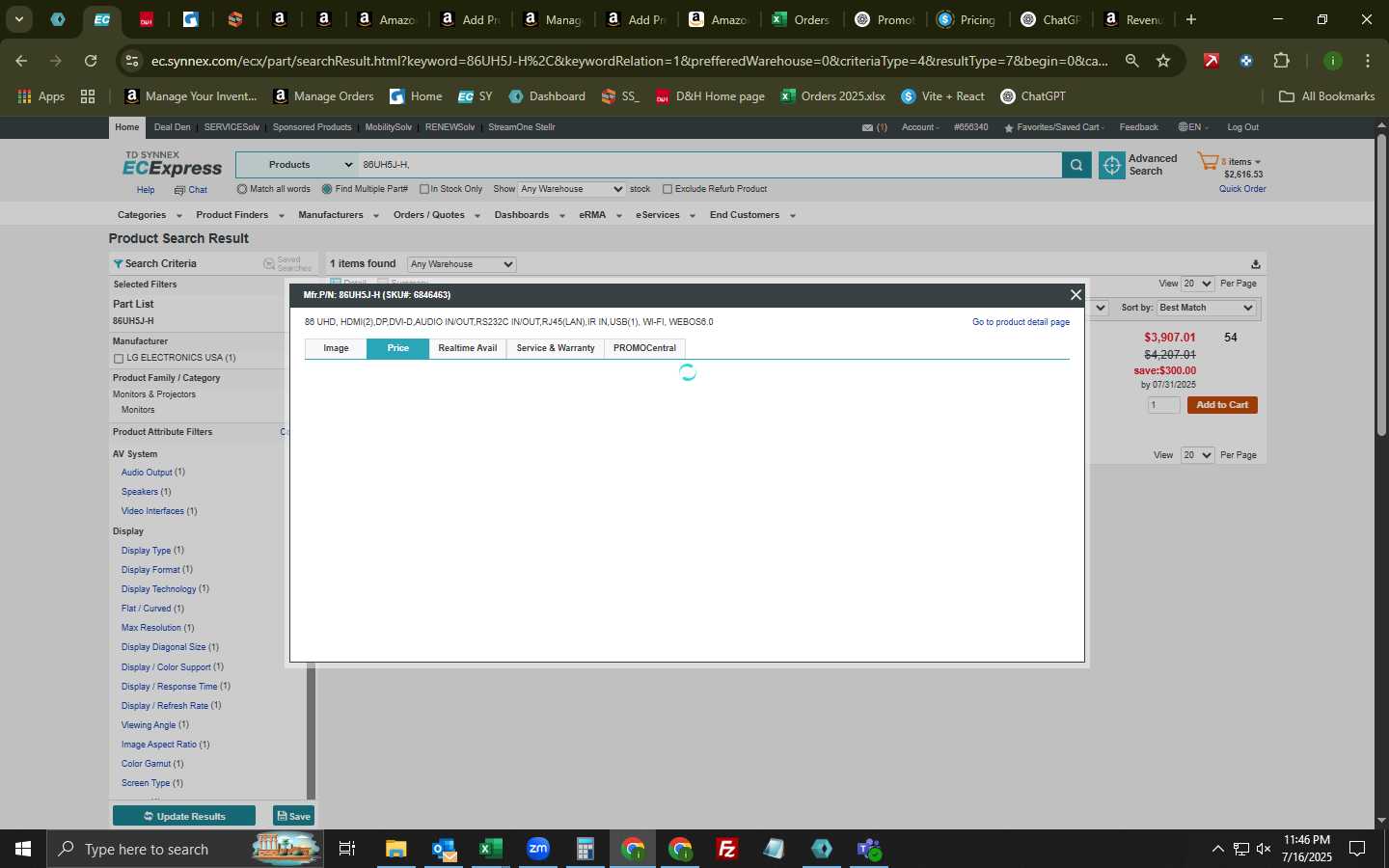Switch to the PROMOCentral tab
1389x868 pixels.
click(644, 348)
